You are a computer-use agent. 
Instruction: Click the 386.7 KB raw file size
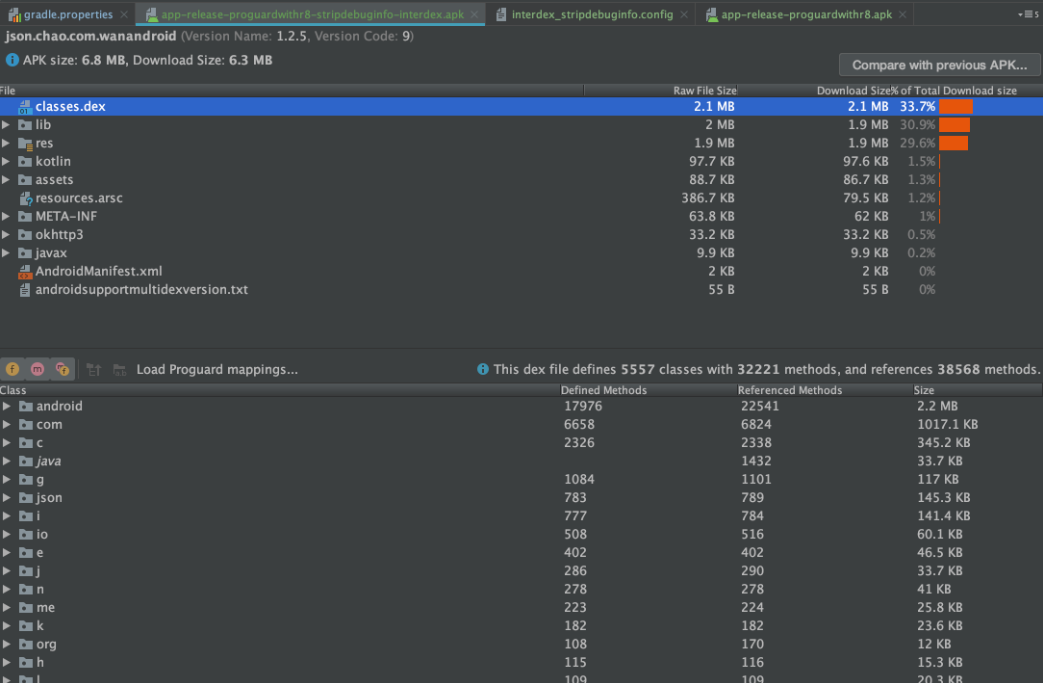coord(708,198)
